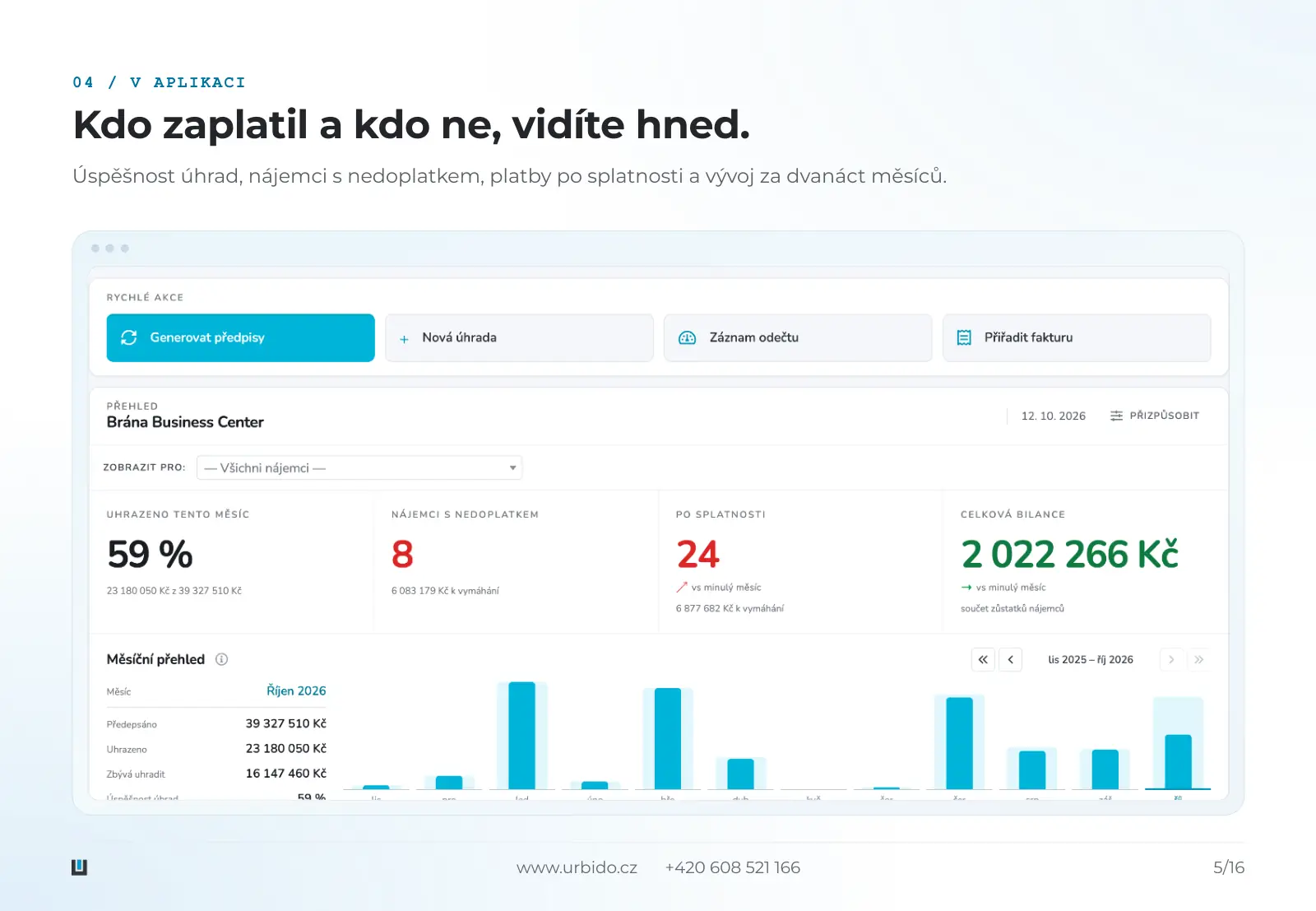Click the next month right chevron
Viewport: 1316px width, 911px height.
(x=1171, y=659)
